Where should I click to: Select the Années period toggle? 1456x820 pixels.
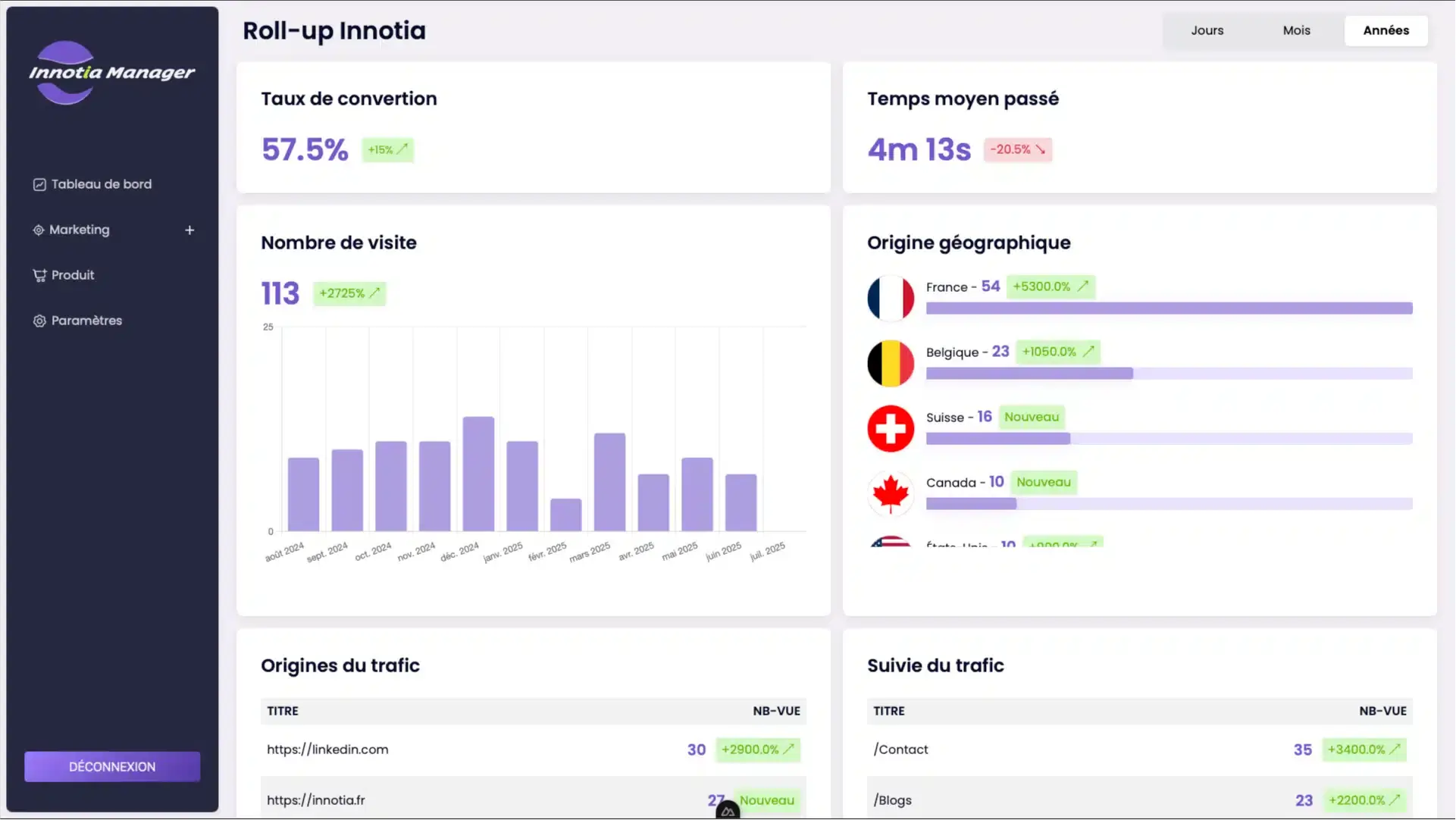coord(1386,30)
